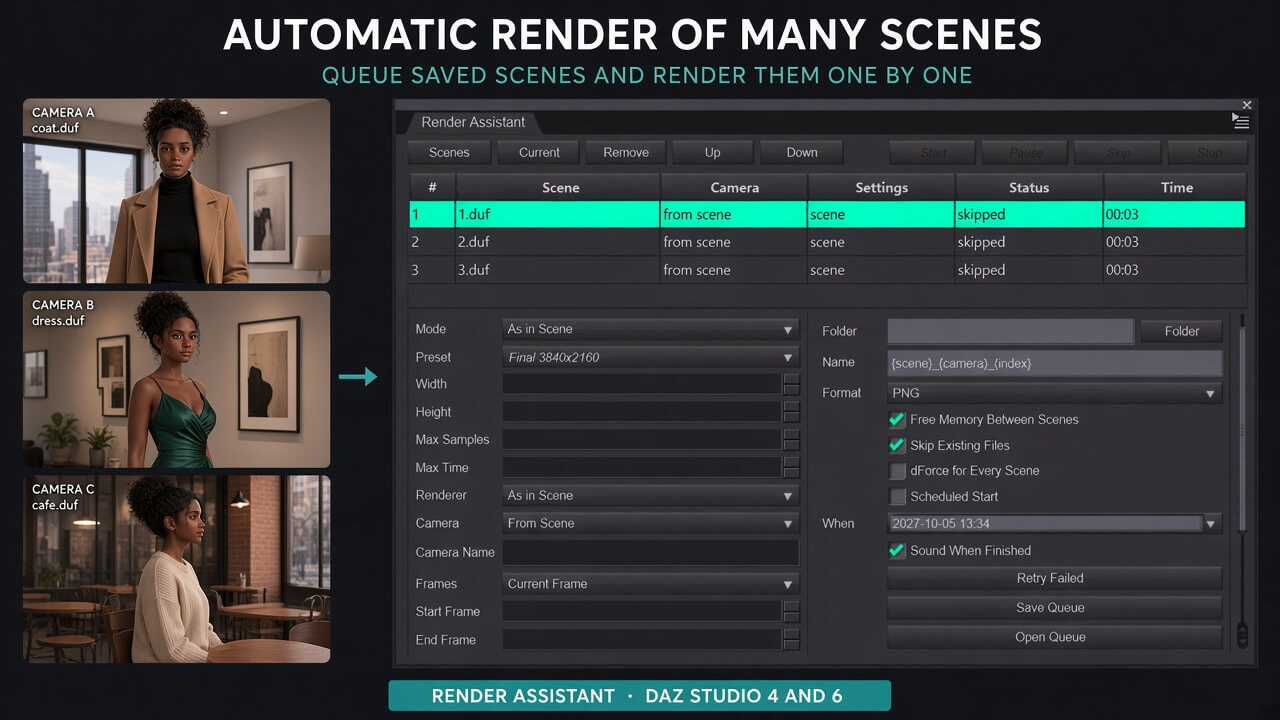Viewport: 1280px width, 720px height.
Task: Switch to the Render Assistant tab
Action: click(x=473, y=122)
